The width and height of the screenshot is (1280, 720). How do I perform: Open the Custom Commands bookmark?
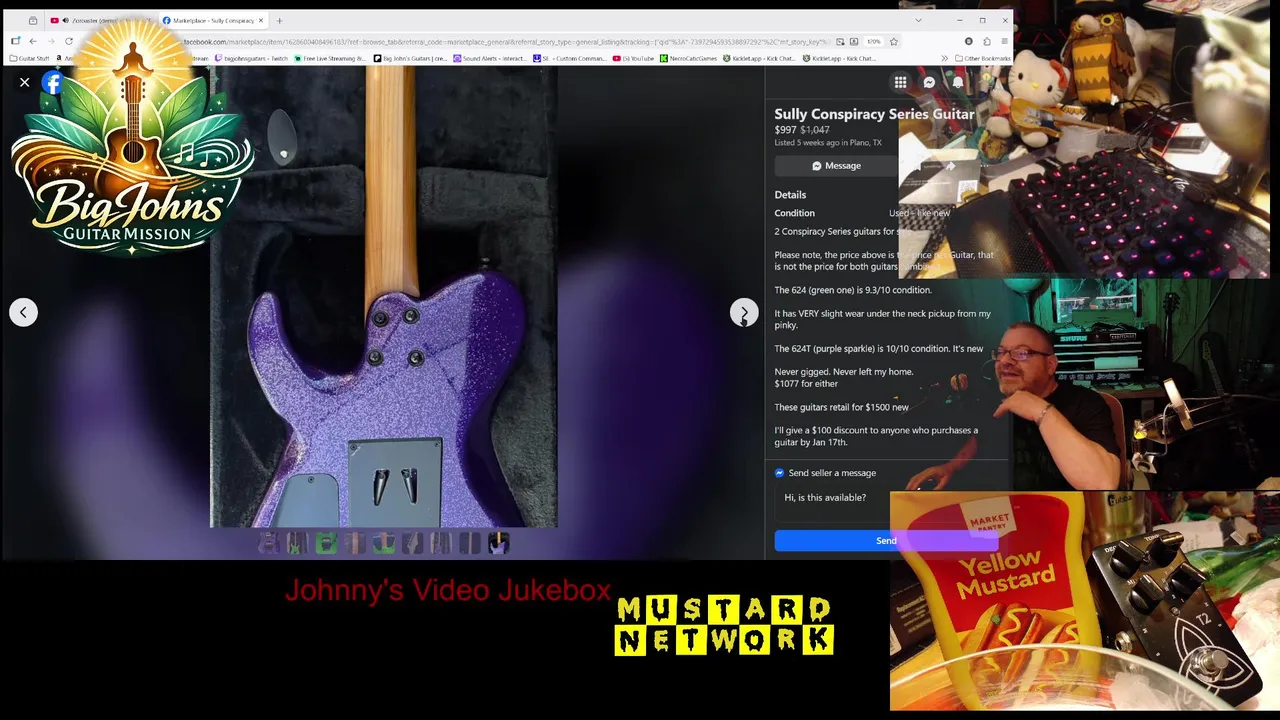pyautogui.click(x=570, y=58)
